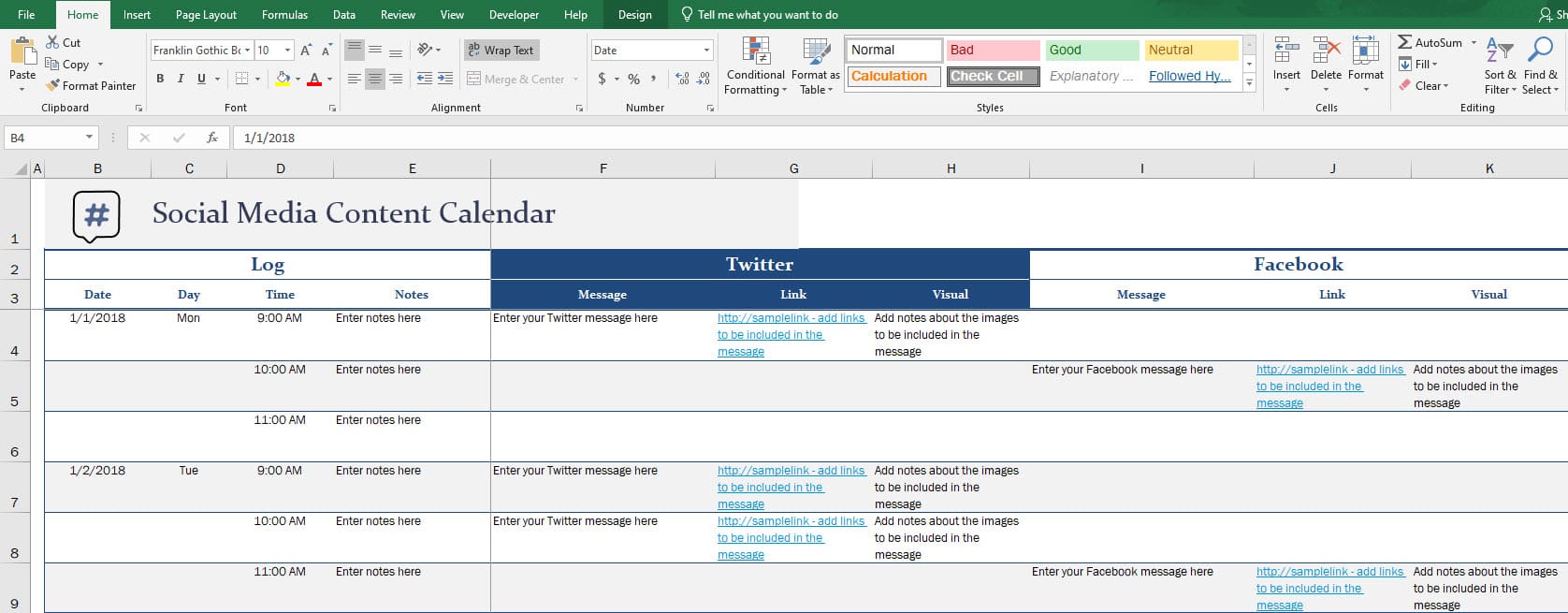Open the borders dropdown arrow
The height and width of the screenshot is (613, 1568).
click(257, 79)
